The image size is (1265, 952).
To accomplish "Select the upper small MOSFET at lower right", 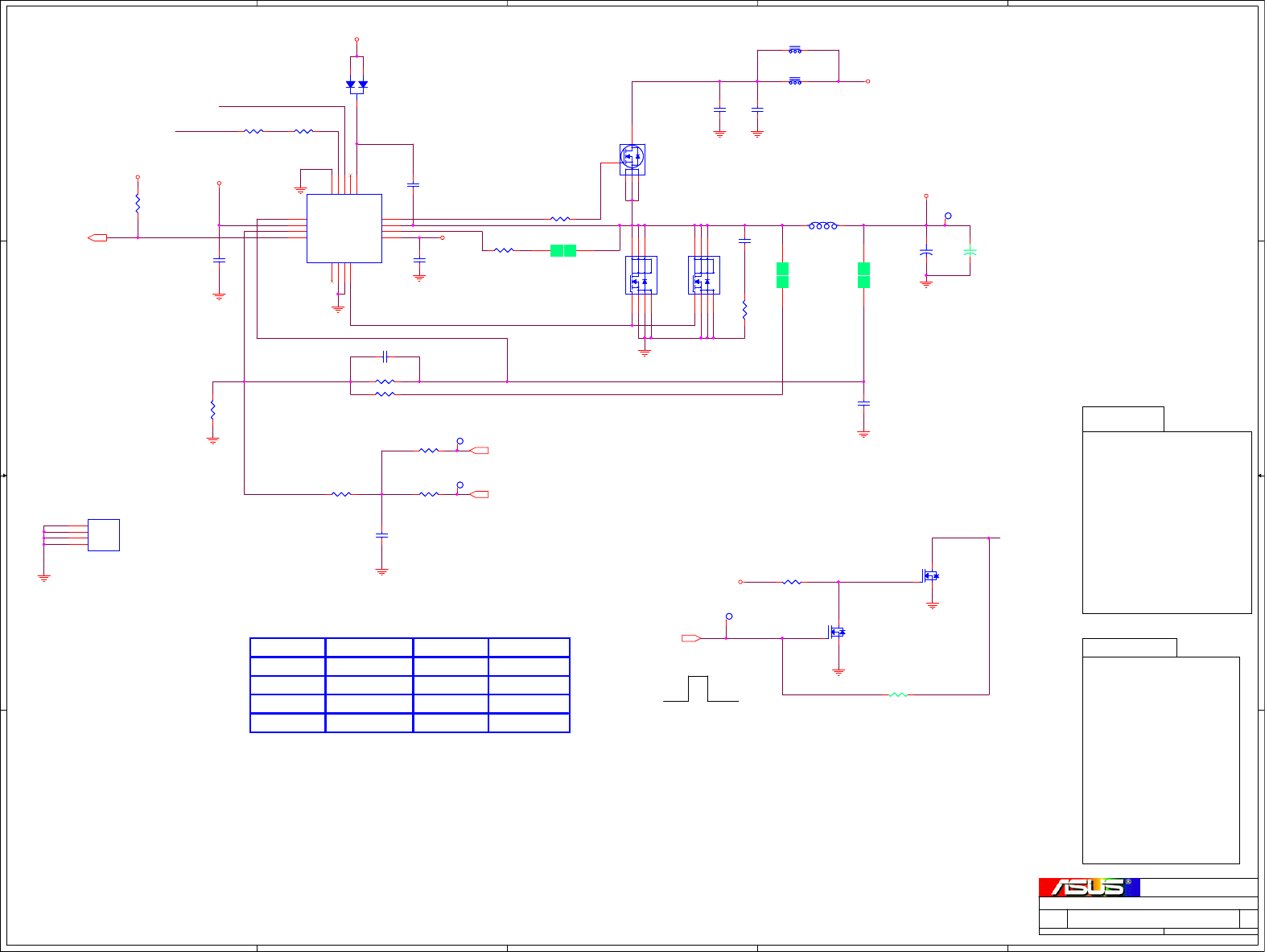I will click(930, 575).
